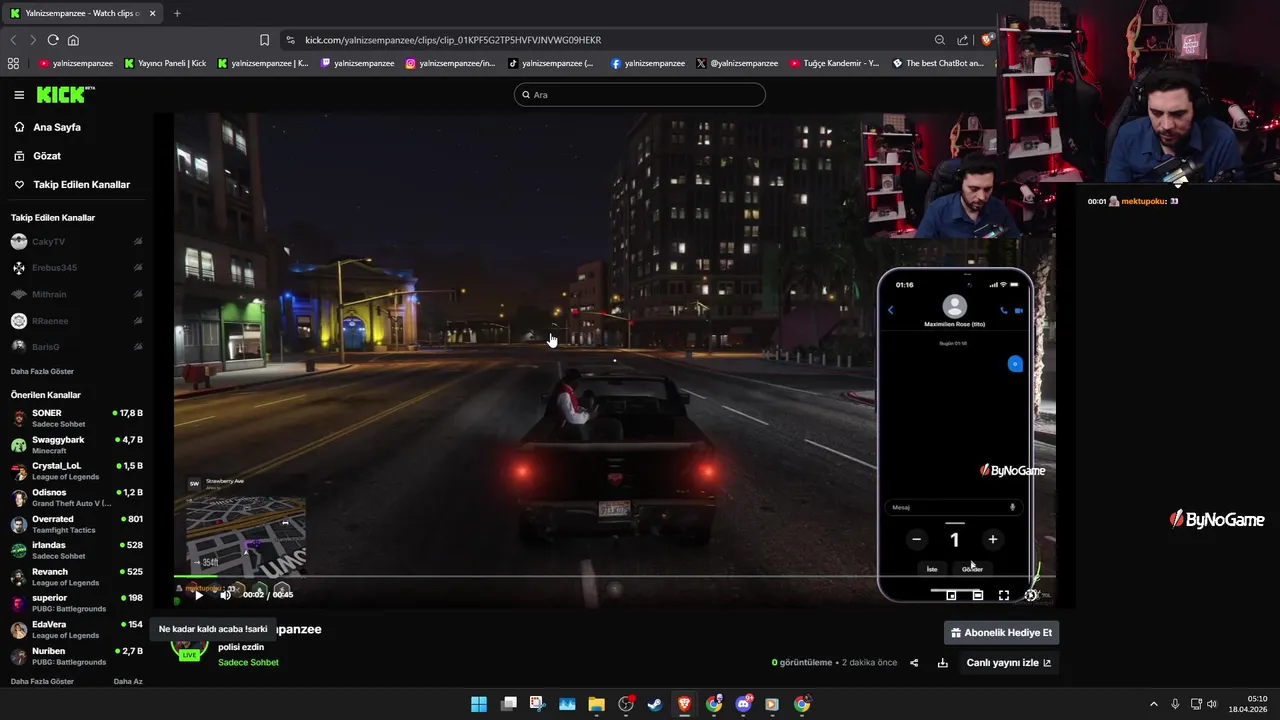Launch File Explorer from the taskbar

(596, 704)
